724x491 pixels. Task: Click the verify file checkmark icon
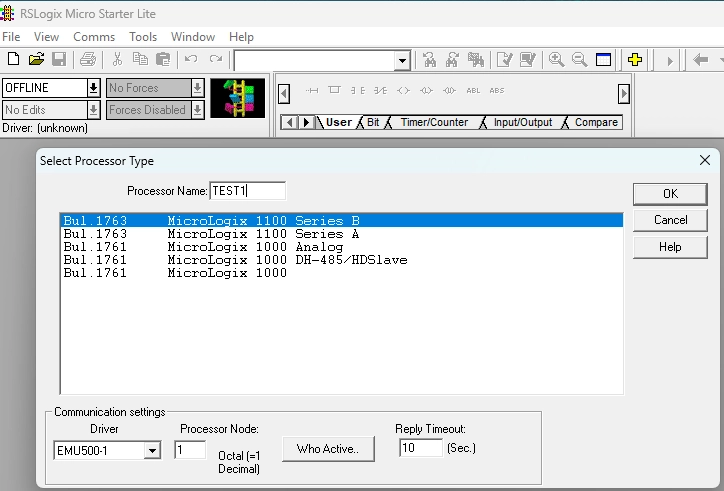coord(504,60)
